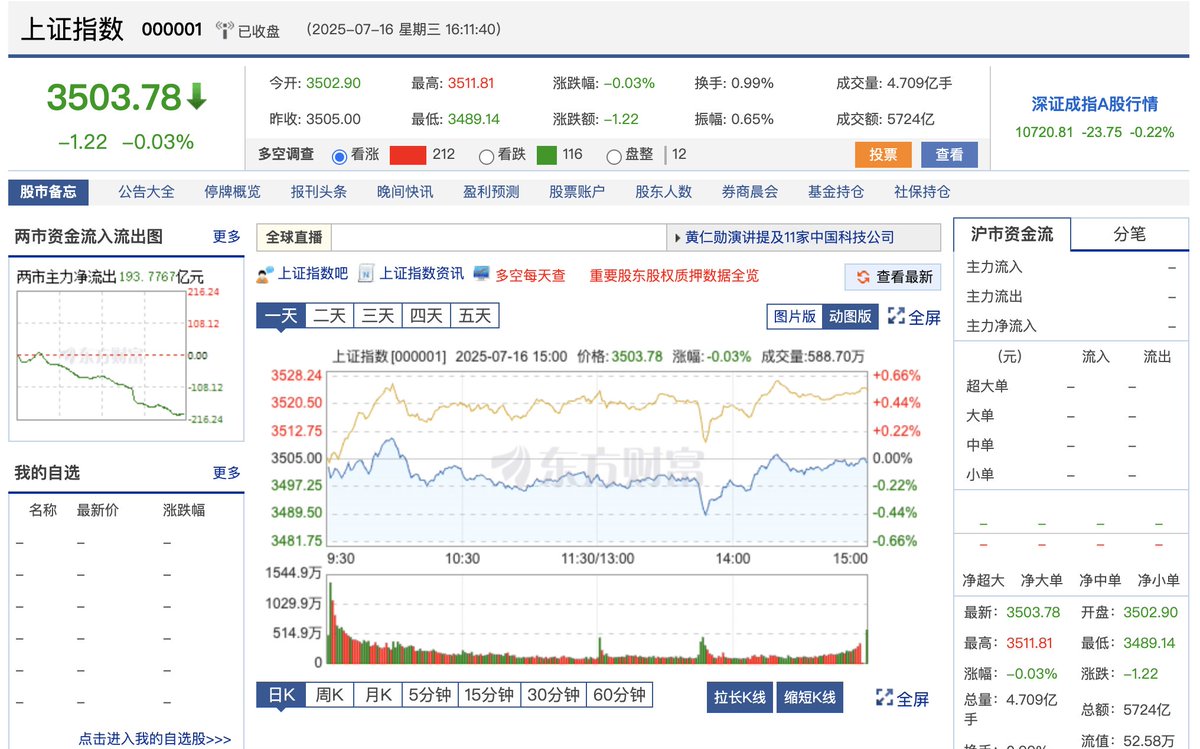Click 更多 beside 我的自选
This screenshot has width=1200, height=749.
coord(227,473)
